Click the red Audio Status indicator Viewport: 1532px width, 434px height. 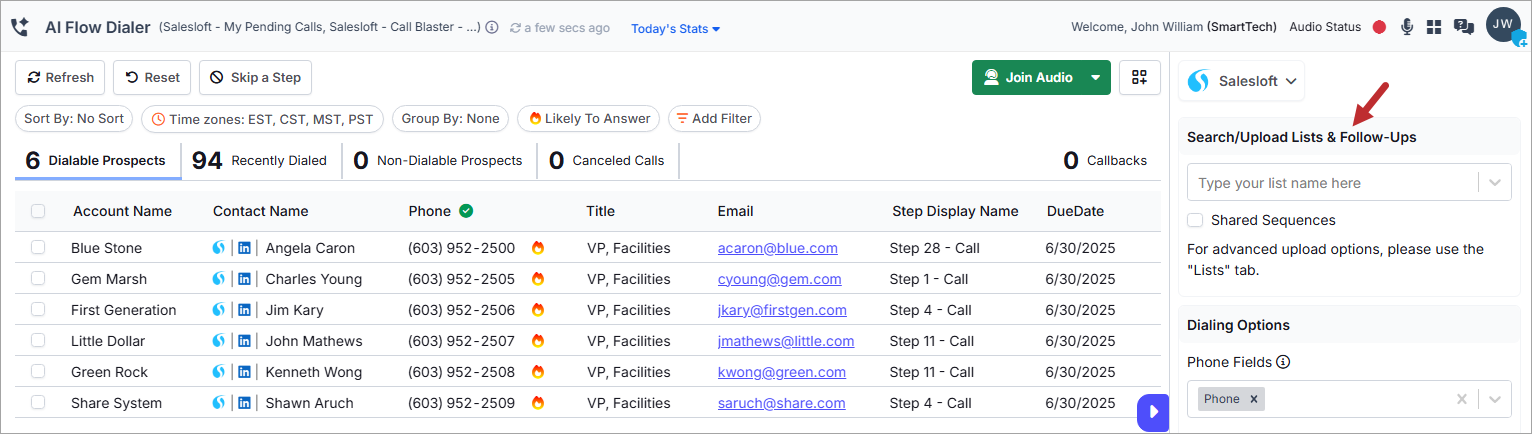pos(1379,27)
